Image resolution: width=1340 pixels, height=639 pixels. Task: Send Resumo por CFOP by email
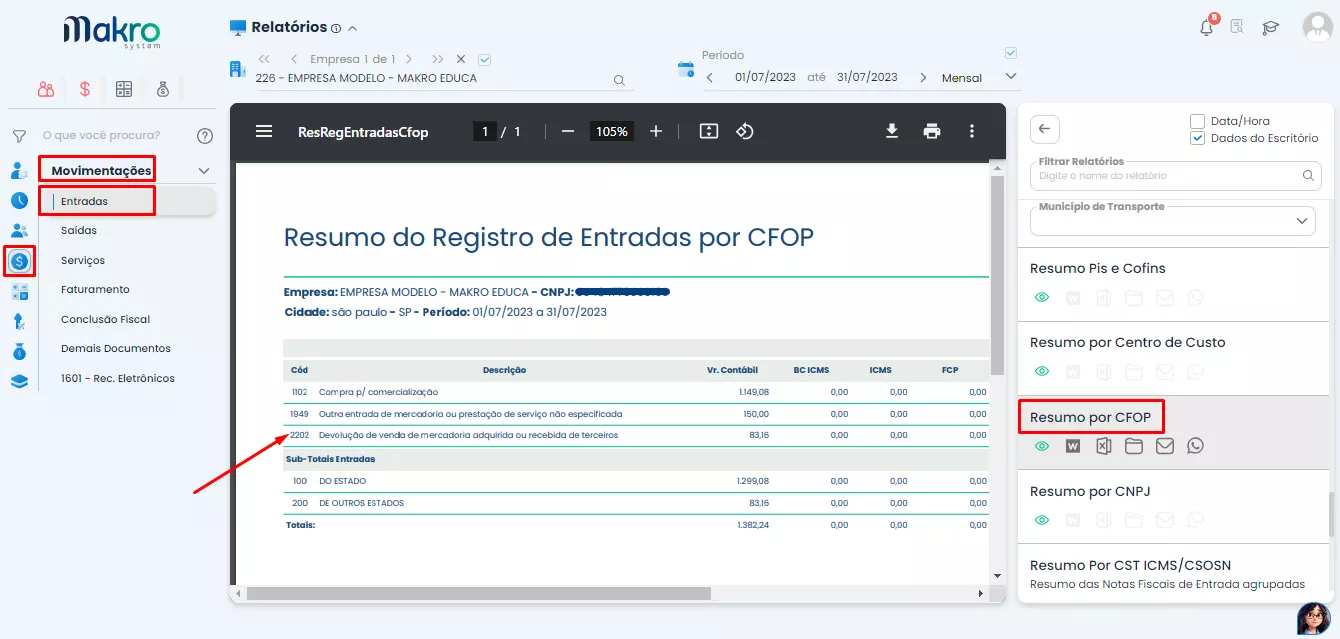click(x=1164, y=446)
